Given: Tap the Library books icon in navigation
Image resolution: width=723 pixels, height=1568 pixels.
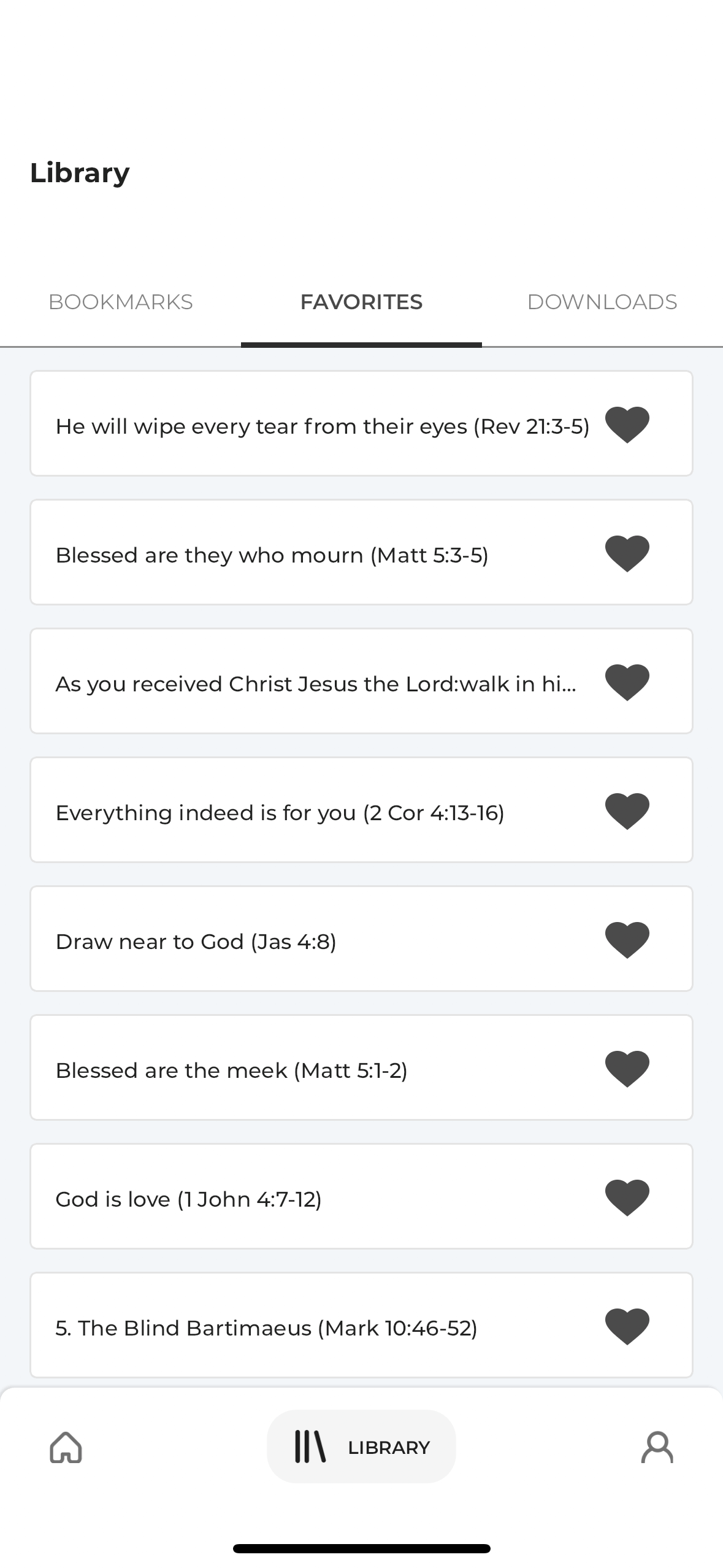Looking at the screenshot, I should 310,1447.
